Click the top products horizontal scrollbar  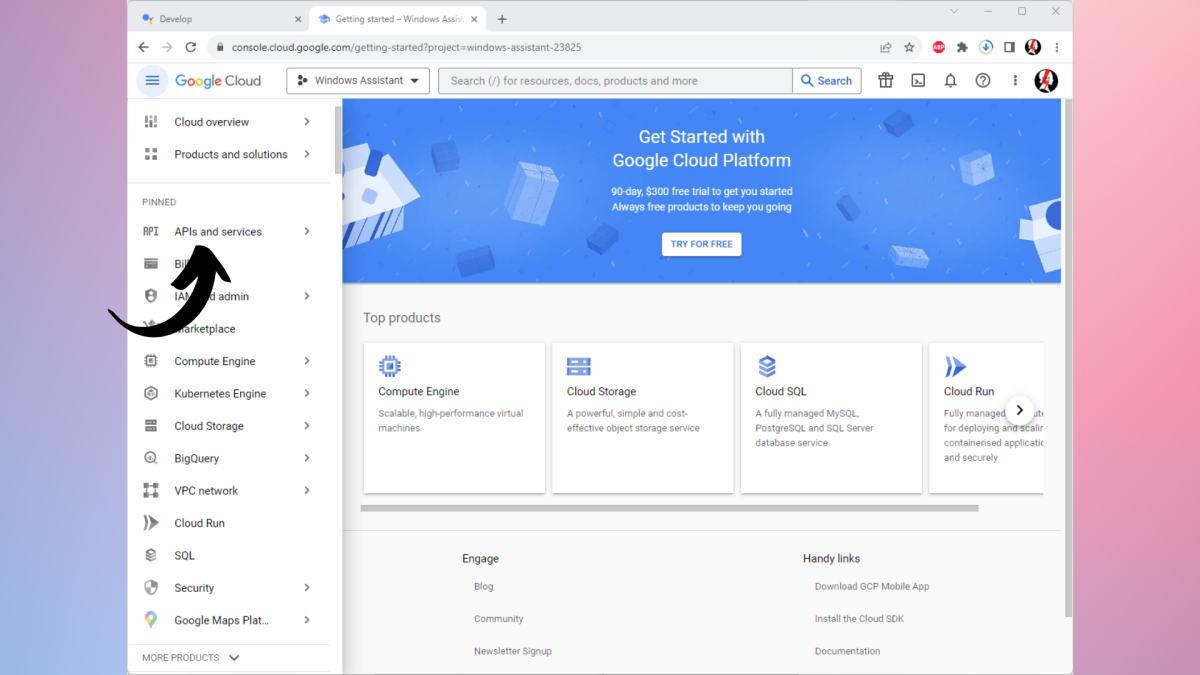point(669,508)
